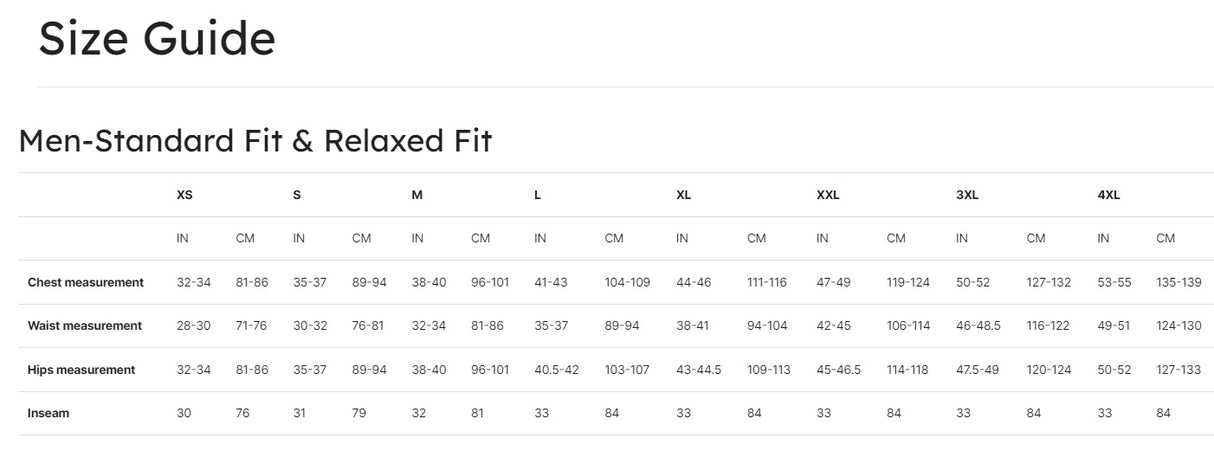Image resolution: width=1214 pixels, height=451 pixels.
Task: Select the 46-48.5 waist value for 3XL
Action: point(978,326)
